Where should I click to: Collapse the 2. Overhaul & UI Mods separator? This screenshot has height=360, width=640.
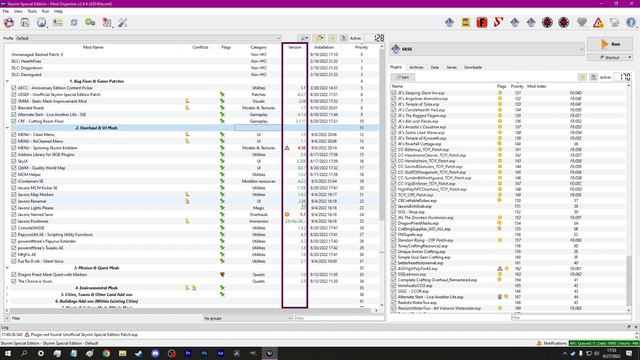coord(7,128)
